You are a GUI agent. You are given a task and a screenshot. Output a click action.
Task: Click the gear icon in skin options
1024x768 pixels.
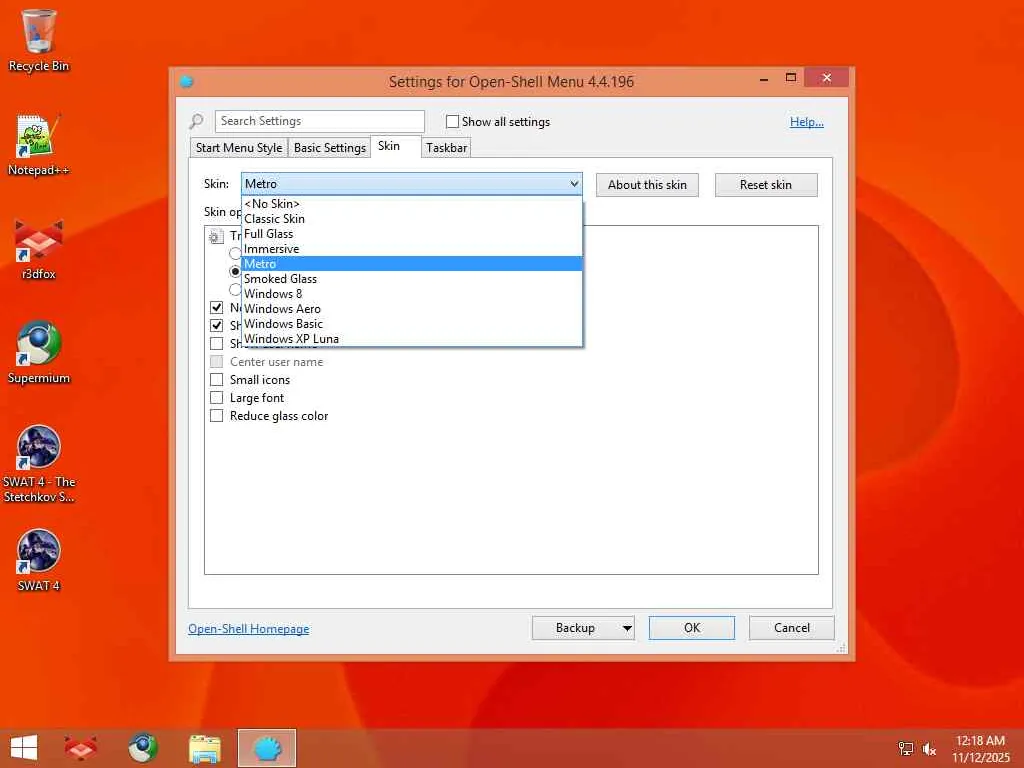coord(216,236)
